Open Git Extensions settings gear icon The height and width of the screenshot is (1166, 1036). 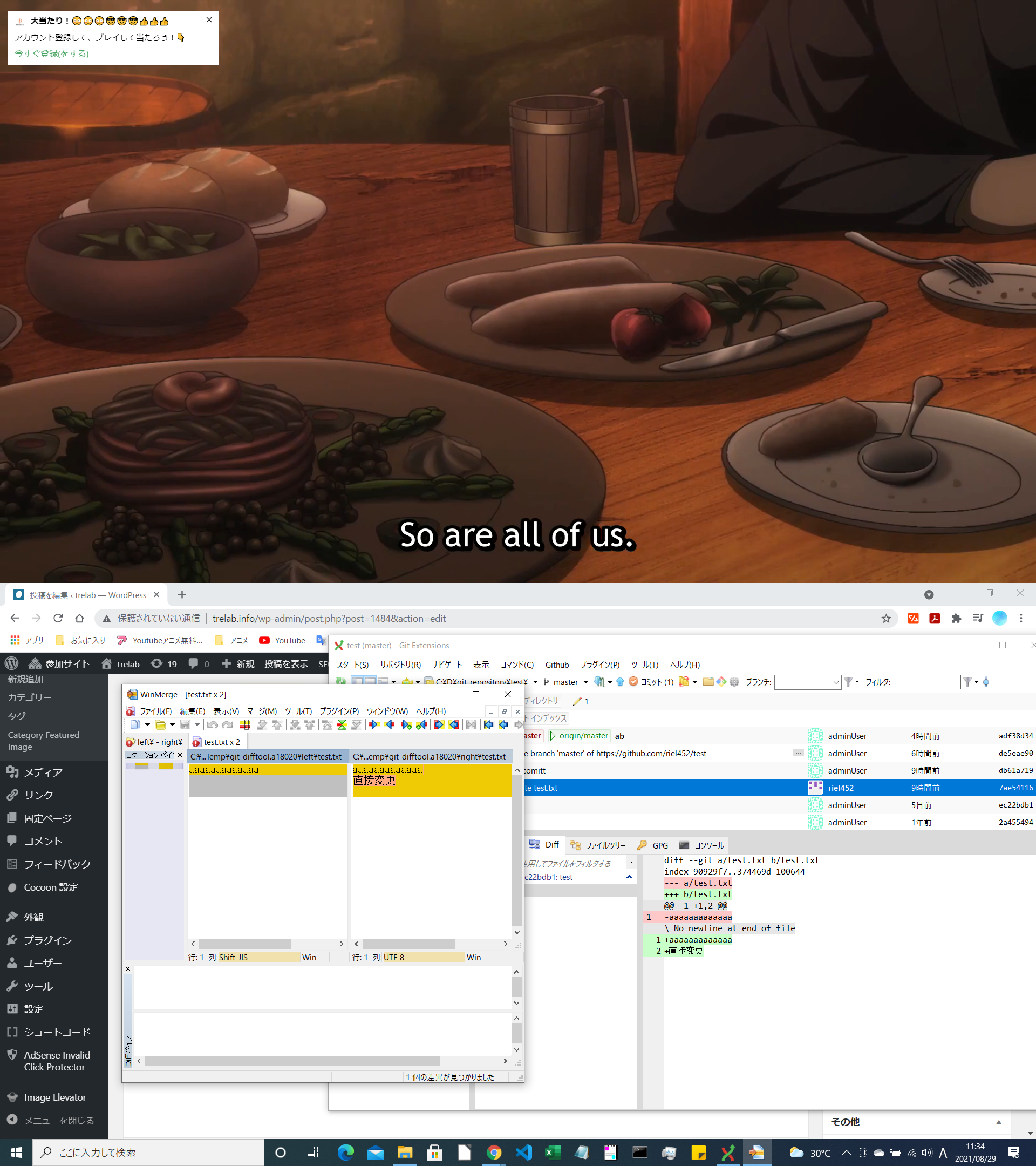click(x=734, y=682)
